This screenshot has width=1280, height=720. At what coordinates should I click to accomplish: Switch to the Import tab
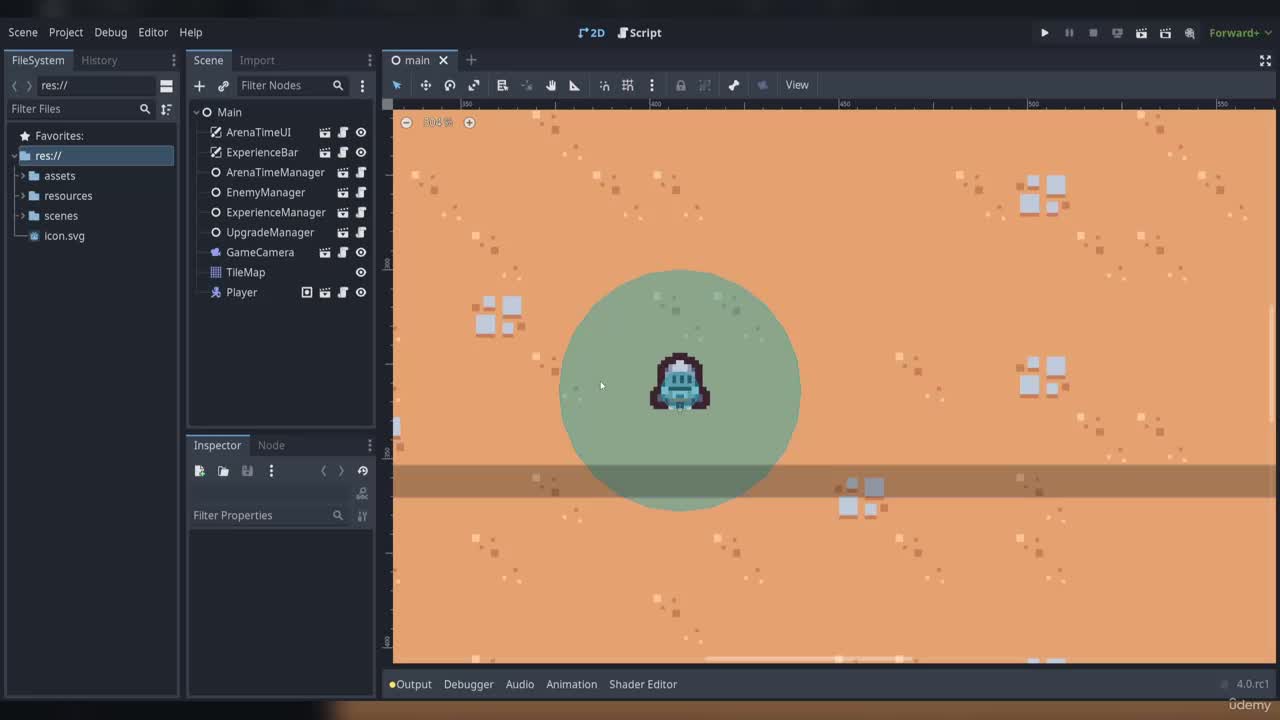click(x=257, y=60)
